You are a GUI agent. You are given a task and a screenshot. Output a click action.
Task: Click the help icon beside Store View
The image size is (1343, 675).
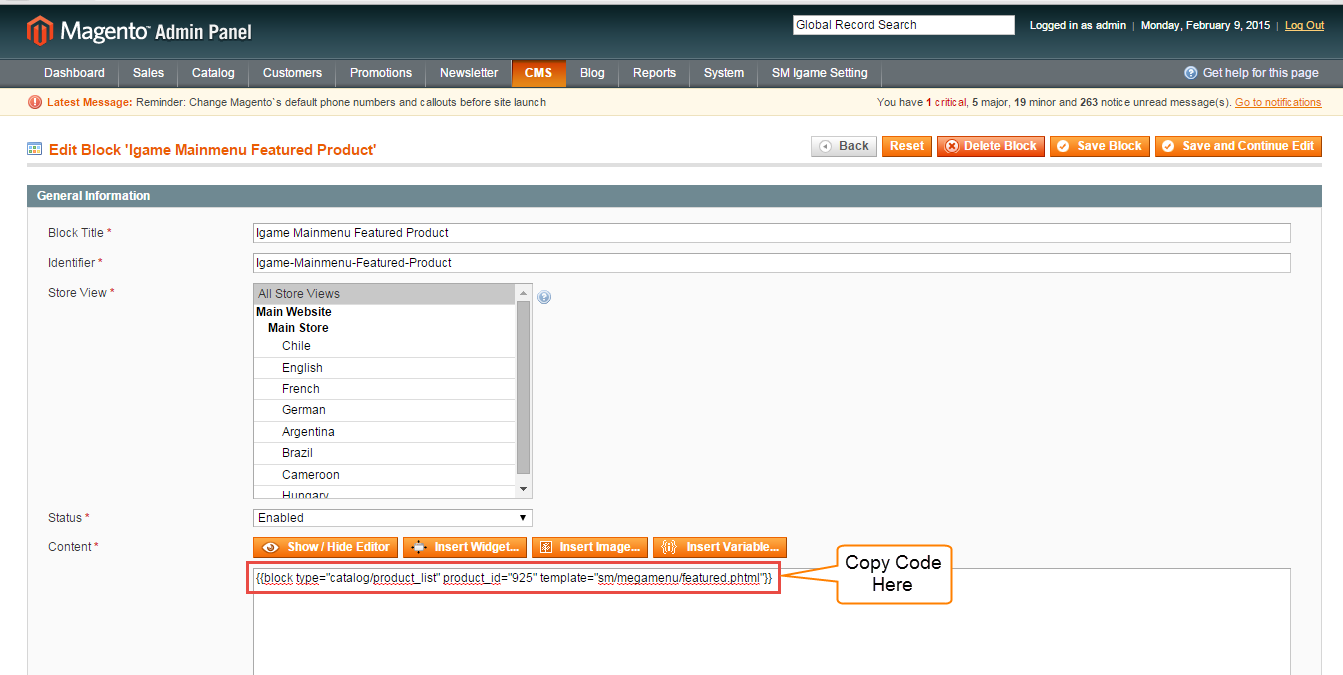544,297
